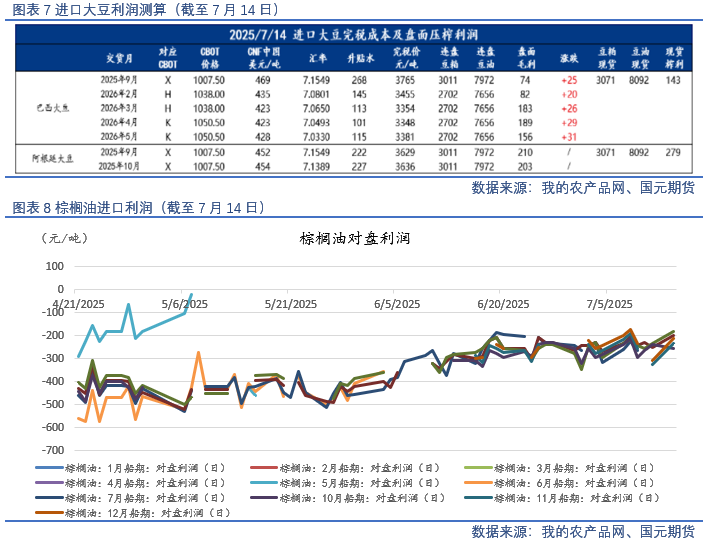This screenshot has width=708, height=541.
Task: Select the 升贴水 column header
Action: click(360, 58)
